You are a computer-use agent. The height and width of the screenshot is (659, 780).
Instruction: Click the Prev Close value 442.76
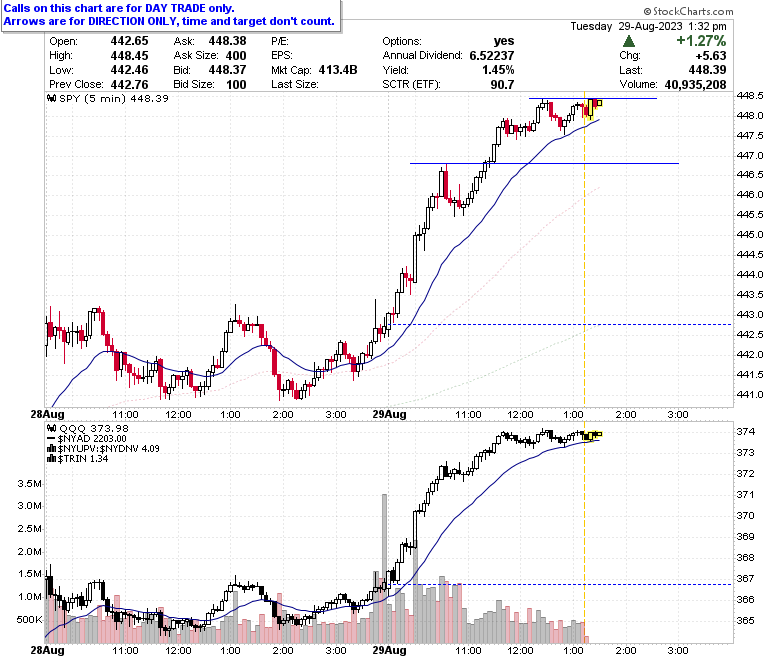(x=129, y=85)
